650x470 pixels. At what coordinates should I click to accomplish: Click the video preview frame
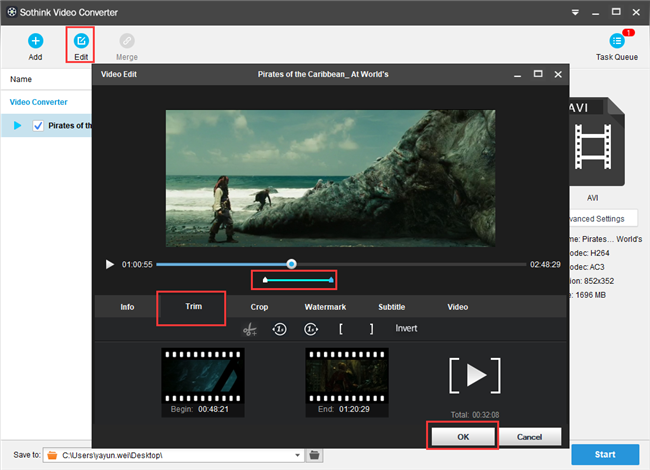pyautogui.click(x=330, y=178)
